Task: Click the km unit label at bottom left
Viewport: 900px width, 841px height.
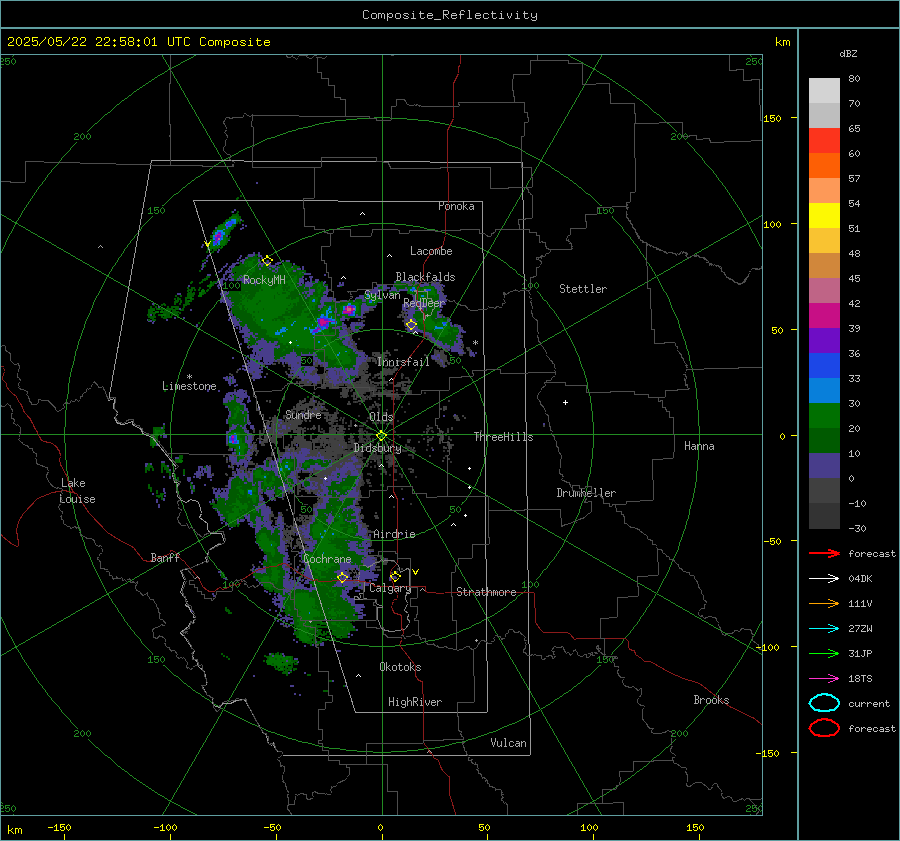Action: tap(15, 830)
